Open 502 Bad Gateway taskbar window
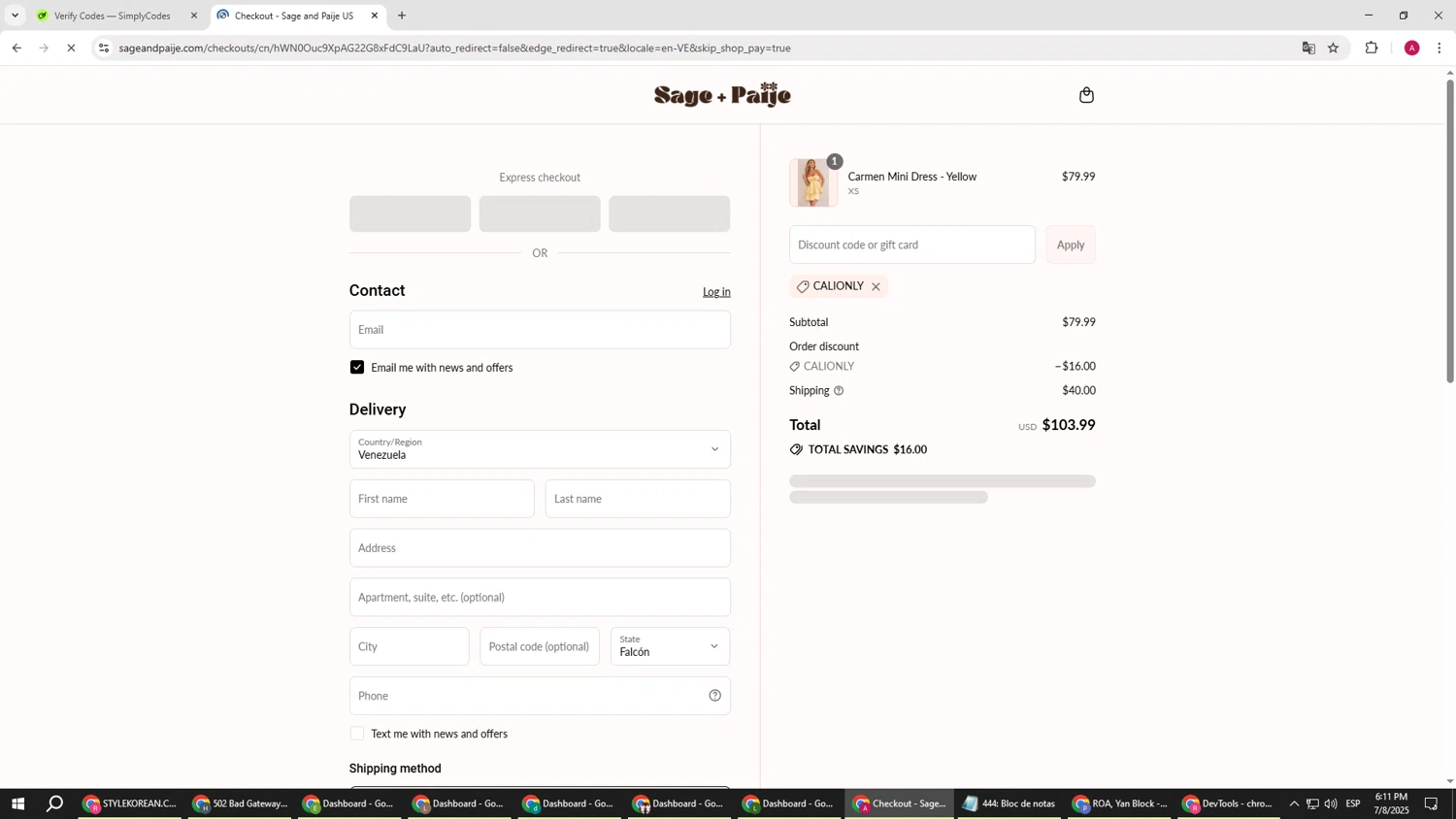 [241, 803]
